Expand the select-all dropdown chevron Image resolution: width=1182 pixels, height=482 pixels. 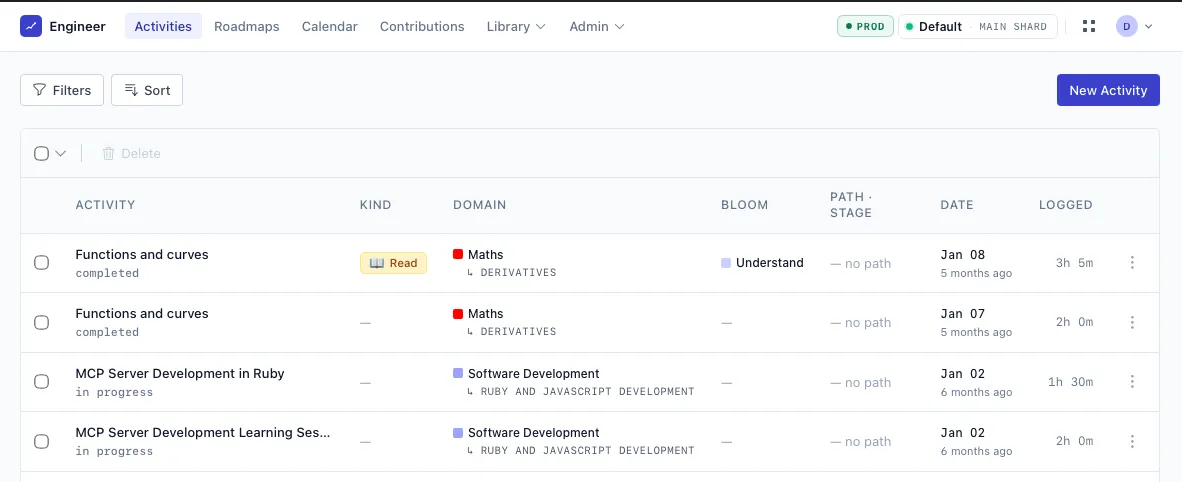click(x=61, y=154)
